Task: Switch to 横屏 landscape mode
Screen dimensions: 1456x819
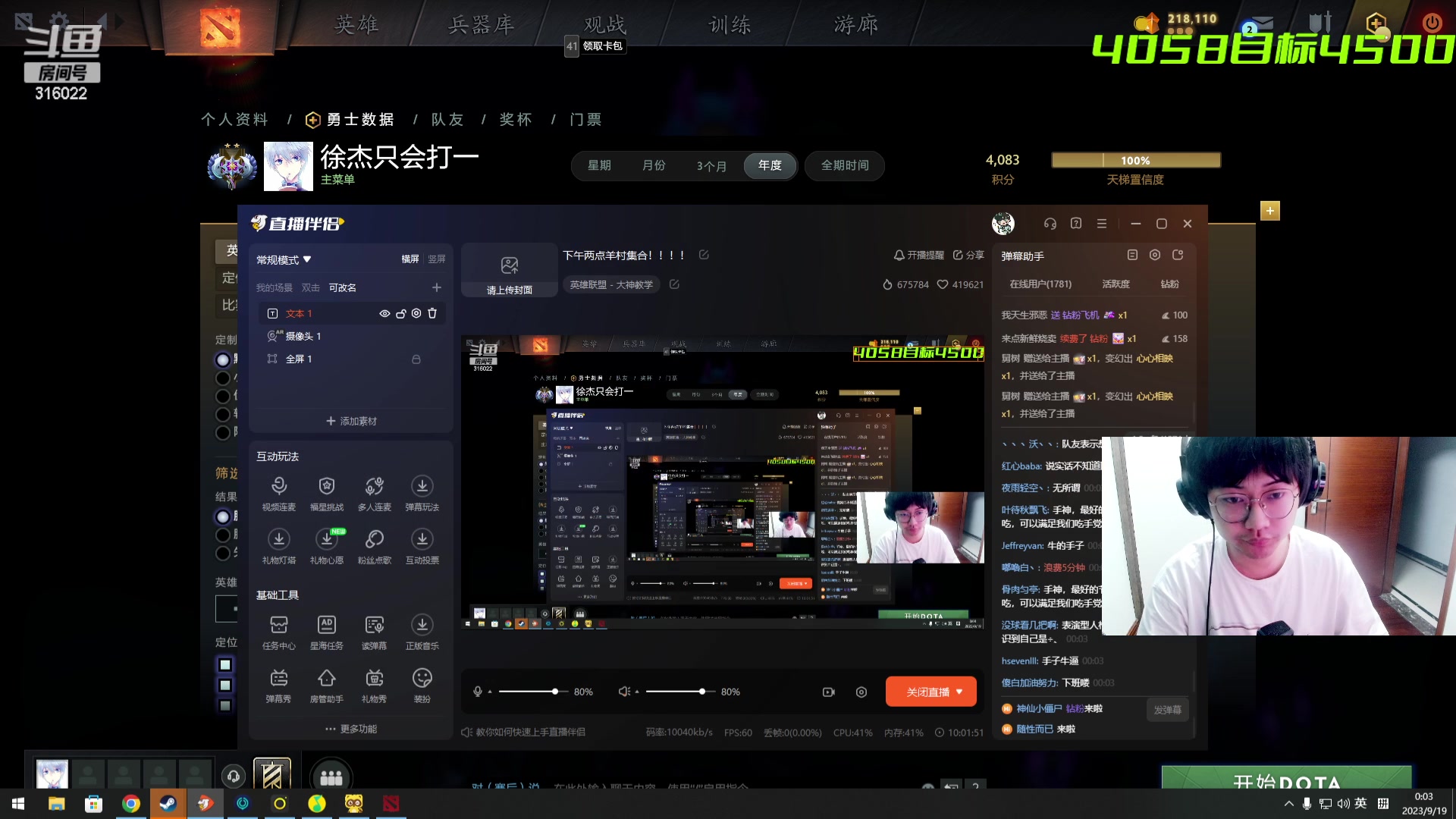Action: [410, 259]
